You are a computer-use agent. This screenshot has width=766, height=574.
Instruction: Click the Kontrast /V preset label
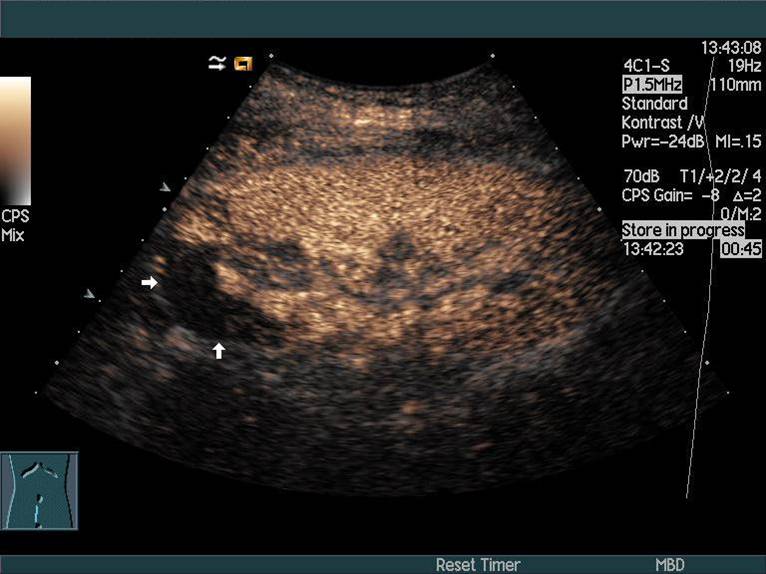click(659, 122)
